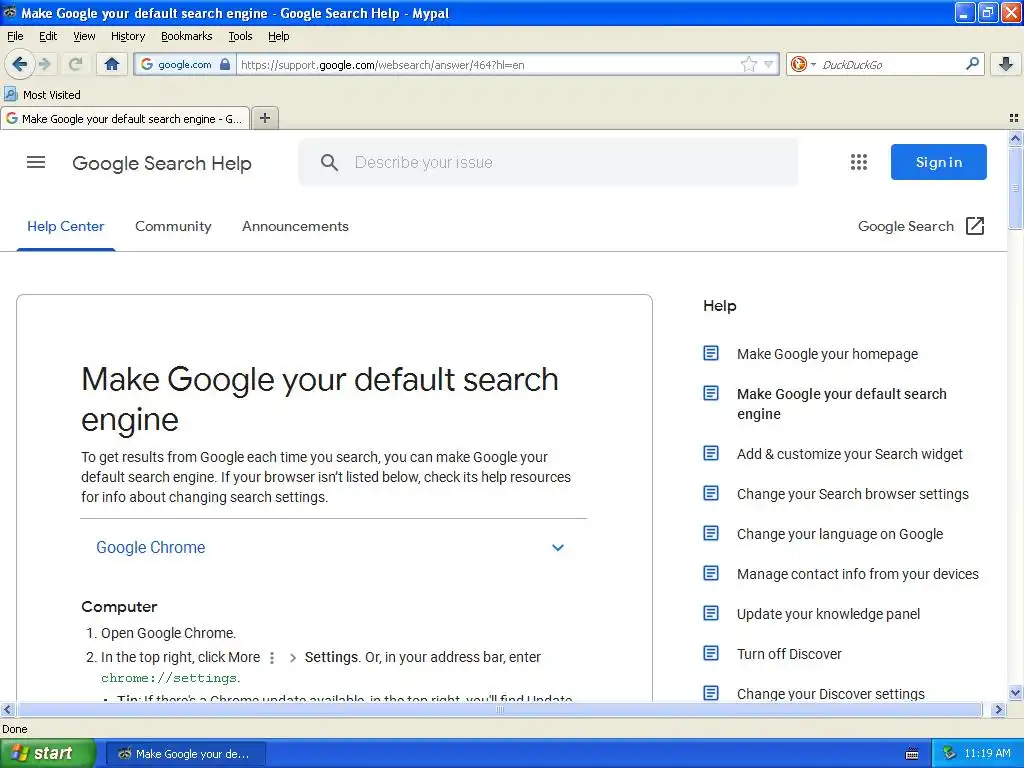
Task: Click the forward navigation arrow
Action: (44, 64)
